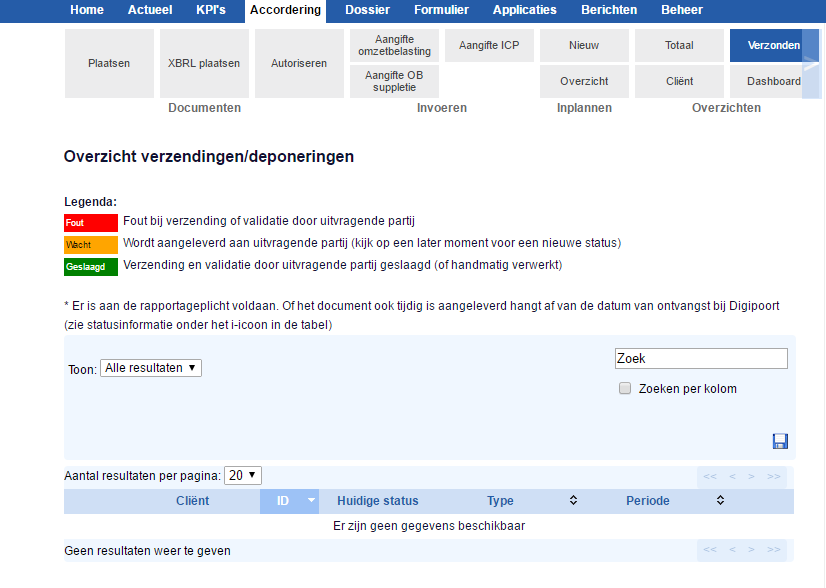Screen dimensions: 826x588
Task: Click the 'Overzicht verzendingen/deponeringen' heading
Action: pos(209,156)
